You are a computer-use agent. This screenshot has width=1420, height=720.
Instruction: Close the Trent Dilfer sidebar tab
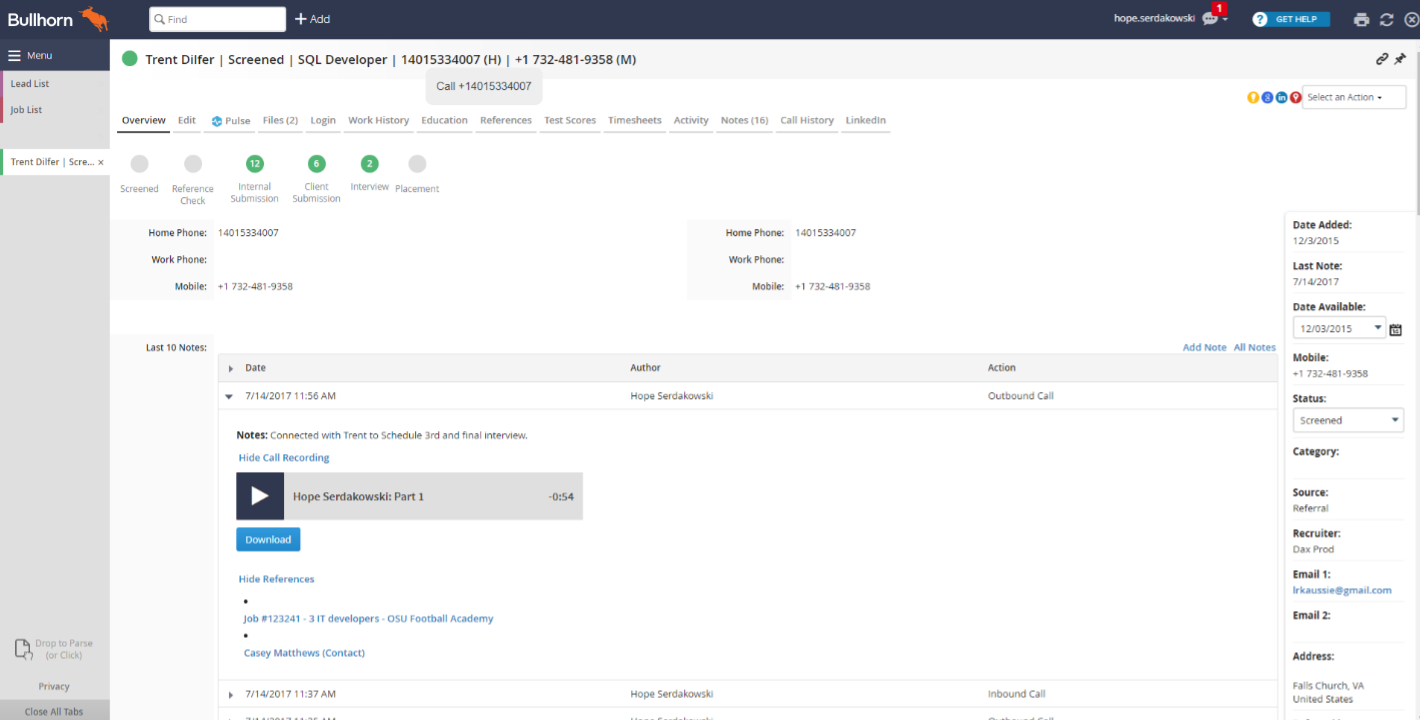(x=101, y=162)
